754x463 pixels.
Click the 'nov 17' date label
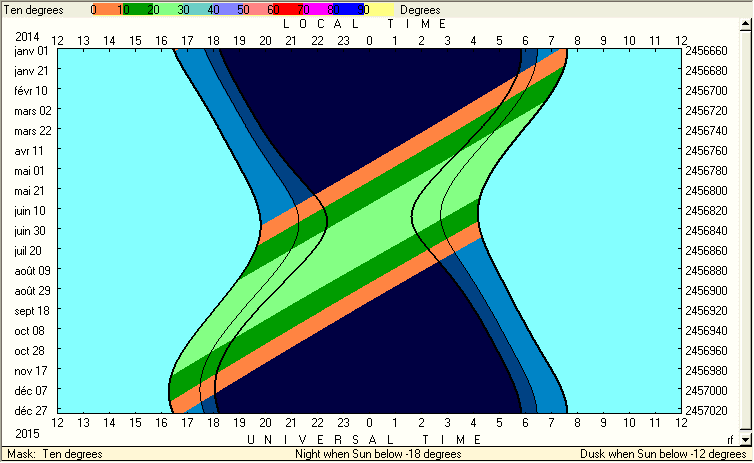[31, 371]
